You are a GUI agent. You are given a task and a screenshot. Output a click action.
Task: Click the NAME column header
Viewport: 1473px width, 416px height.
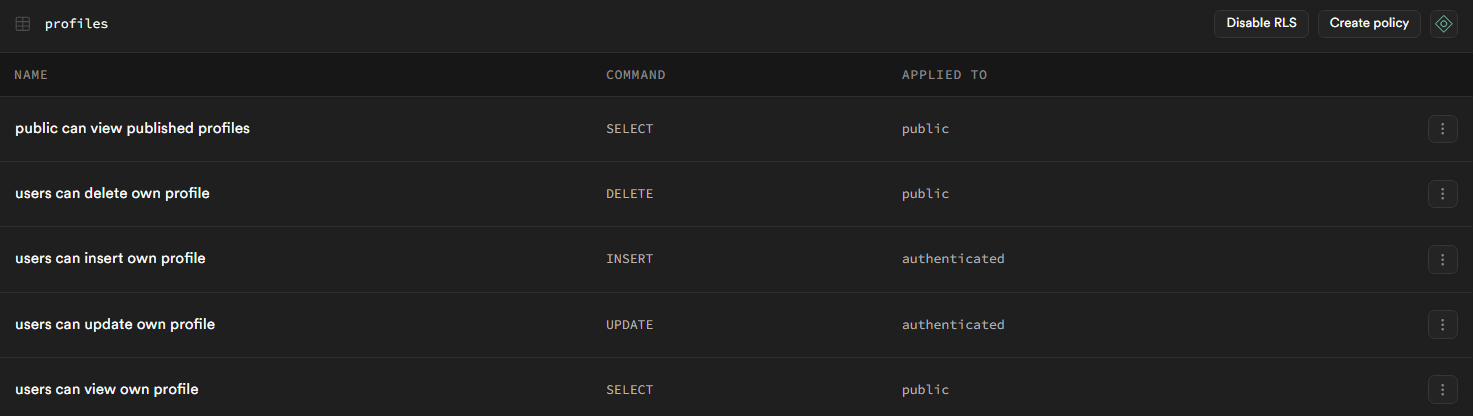point(31,75)
